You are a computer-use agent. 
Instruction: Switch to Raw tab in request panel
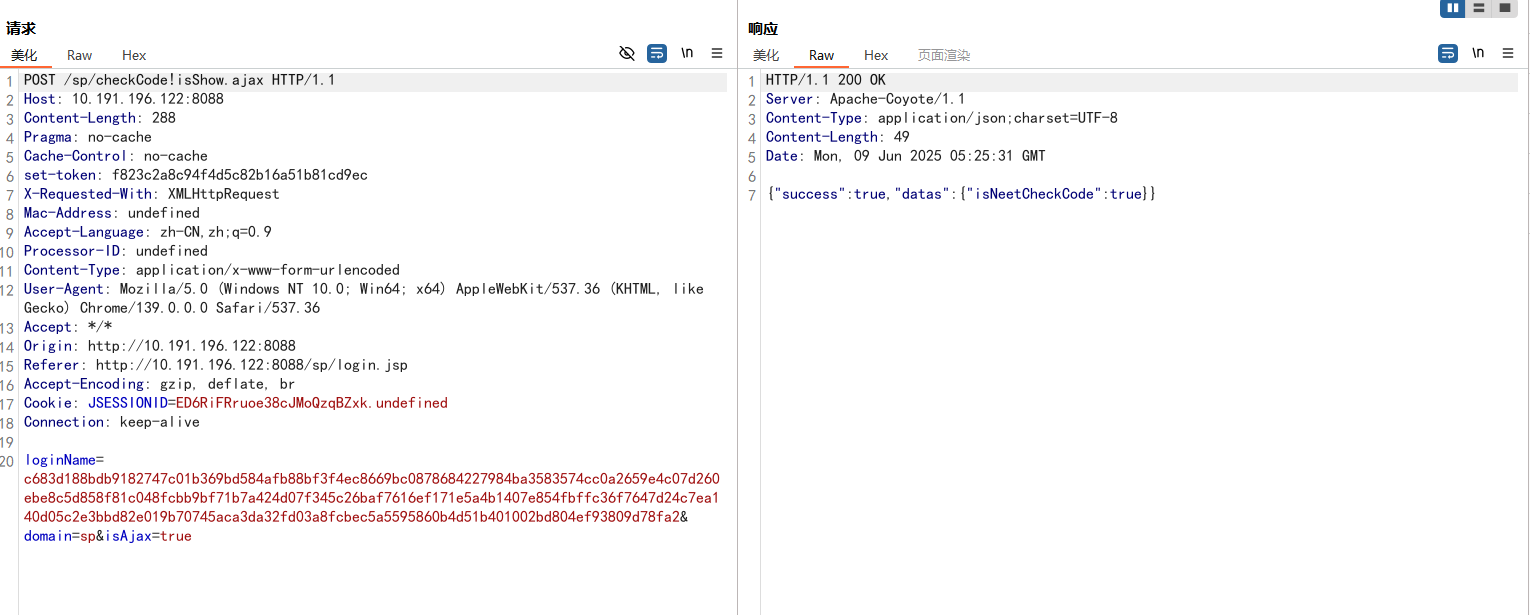pos(80,55)
